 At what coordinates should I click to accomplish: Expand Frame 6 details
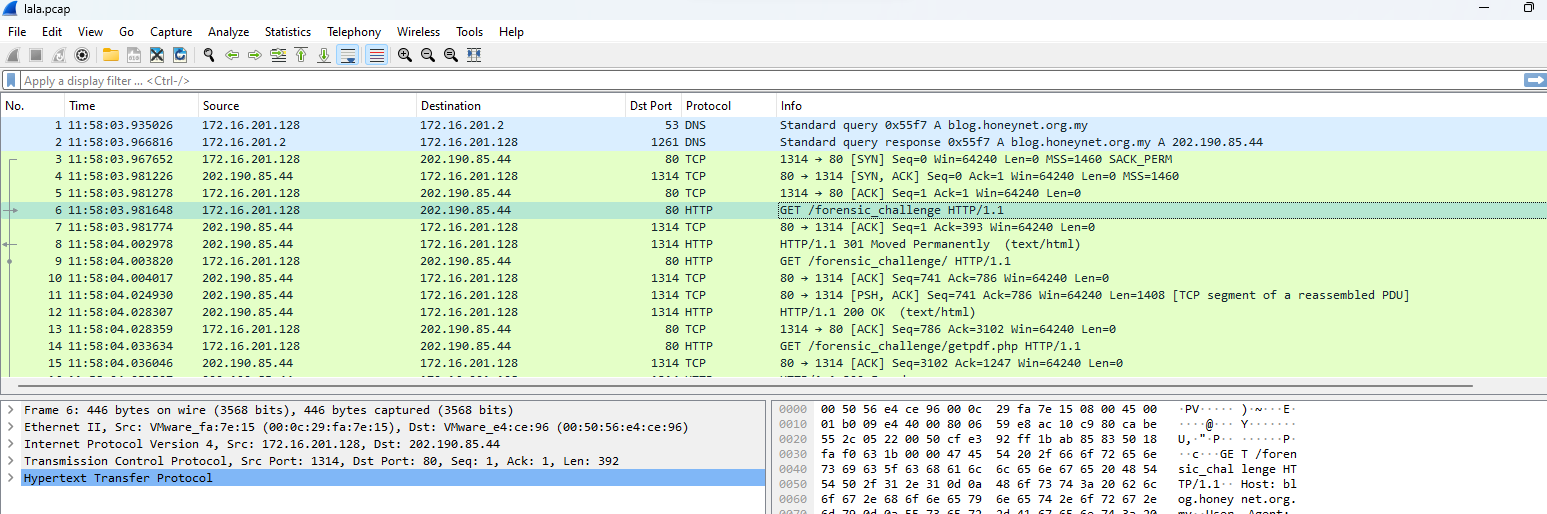point(10,410)
